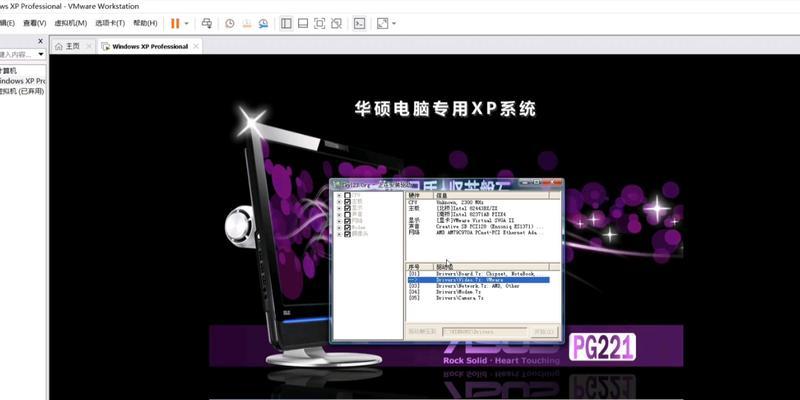
Task: Open the power options arrow beside pause
Action: [186, 23]
